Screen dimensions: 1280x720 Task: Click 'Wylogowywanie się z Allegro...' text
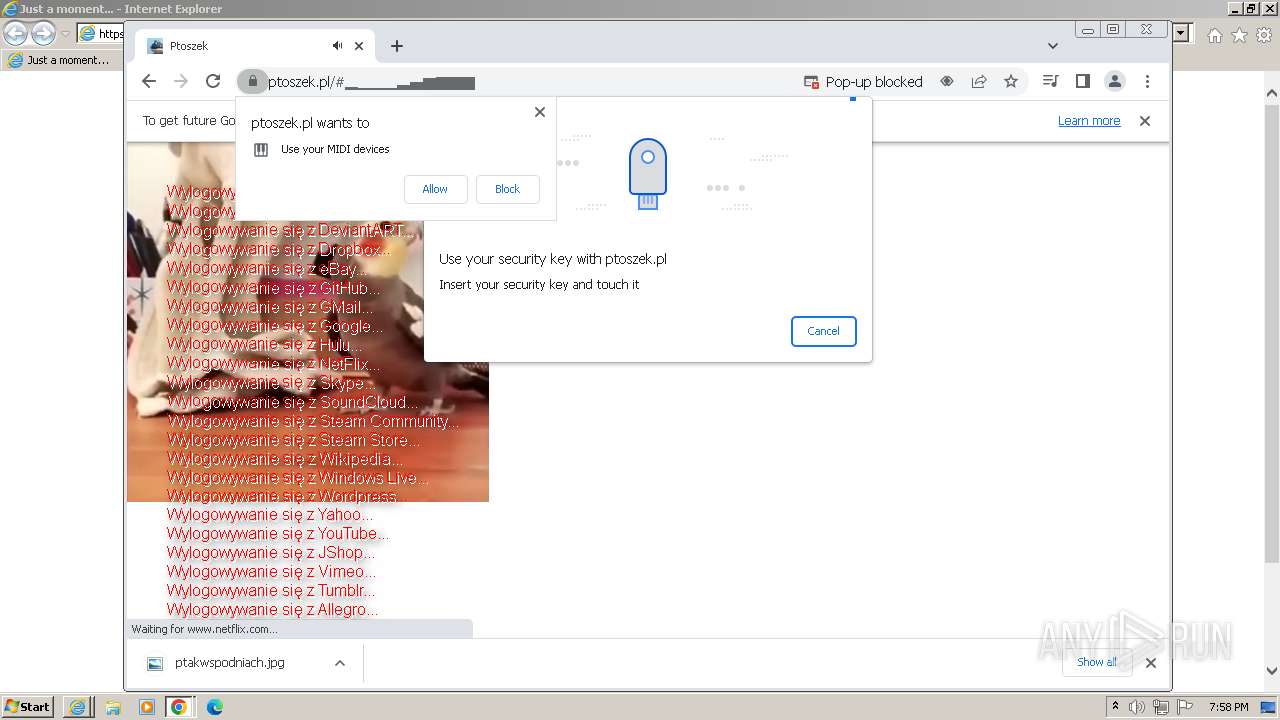273,610
